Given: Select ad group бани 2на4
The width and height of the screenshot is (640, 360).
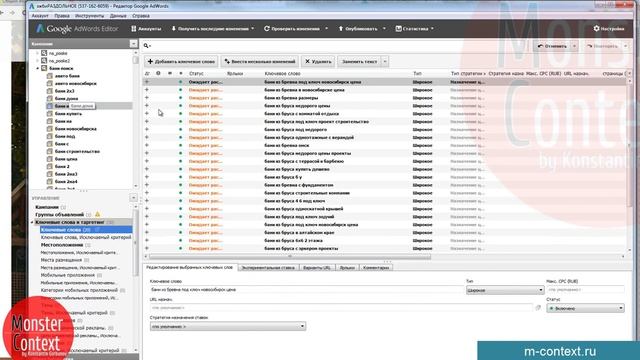Looking at the screenshot, I should 66,182.
